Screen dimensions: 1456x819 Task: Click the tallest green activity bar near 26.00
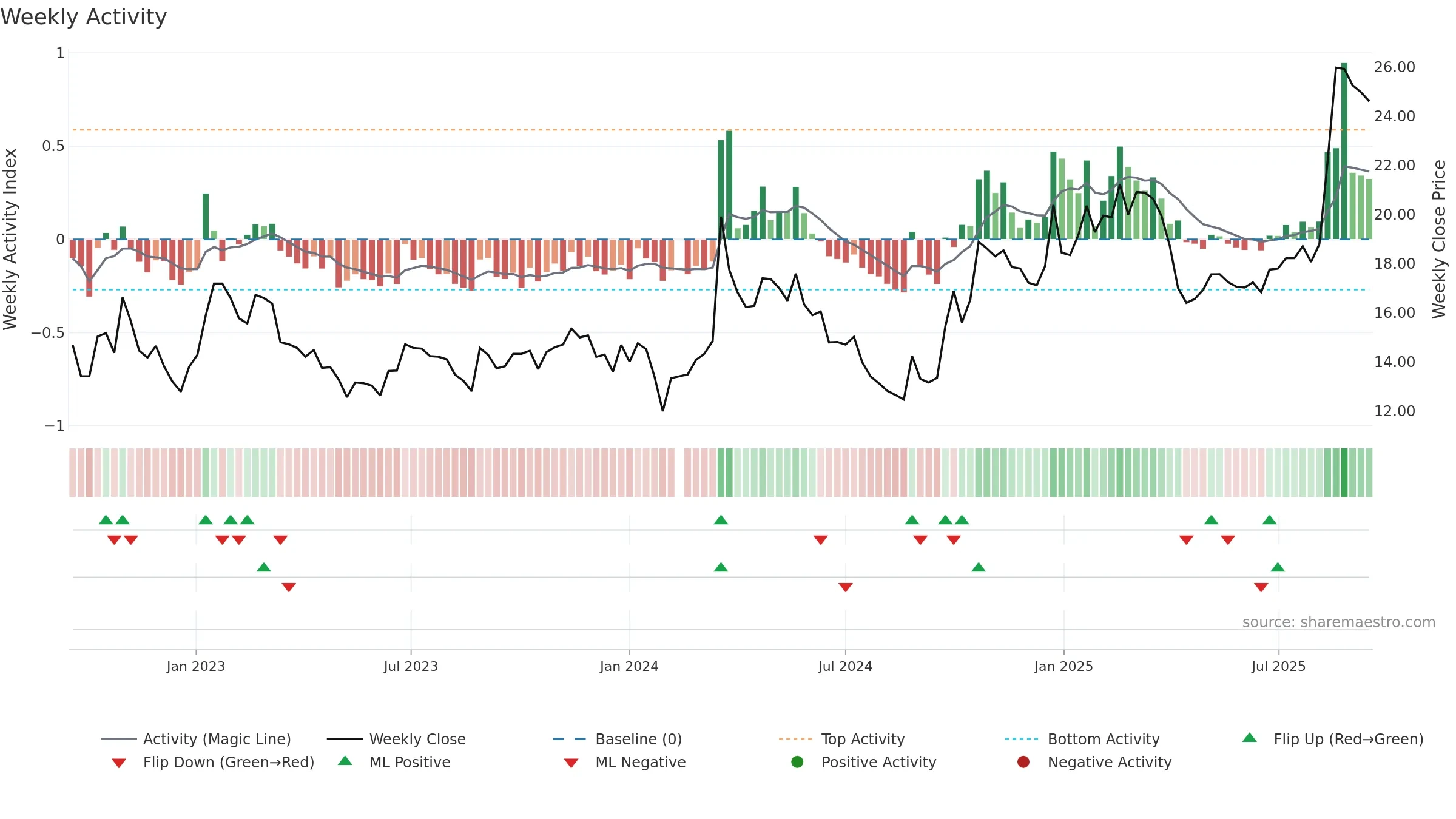pos(1344,151)
